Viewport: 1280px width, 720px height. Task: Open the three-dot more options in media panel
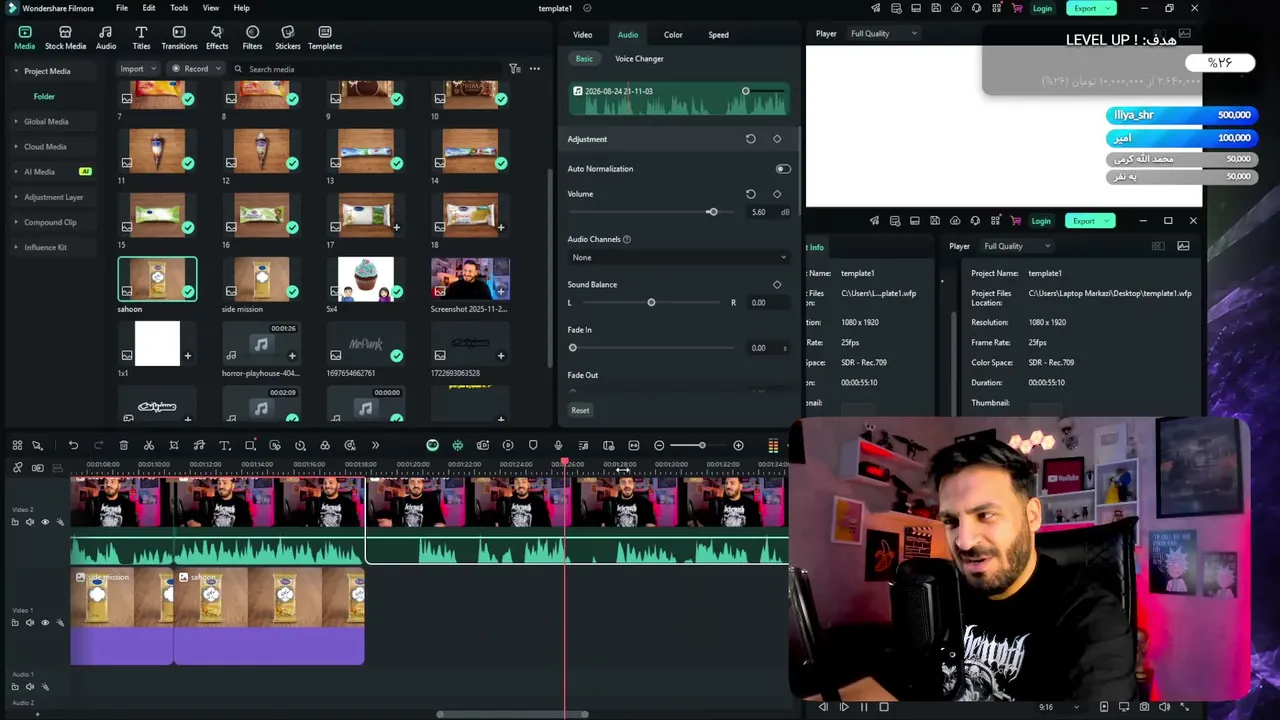[x=535, y=69]
